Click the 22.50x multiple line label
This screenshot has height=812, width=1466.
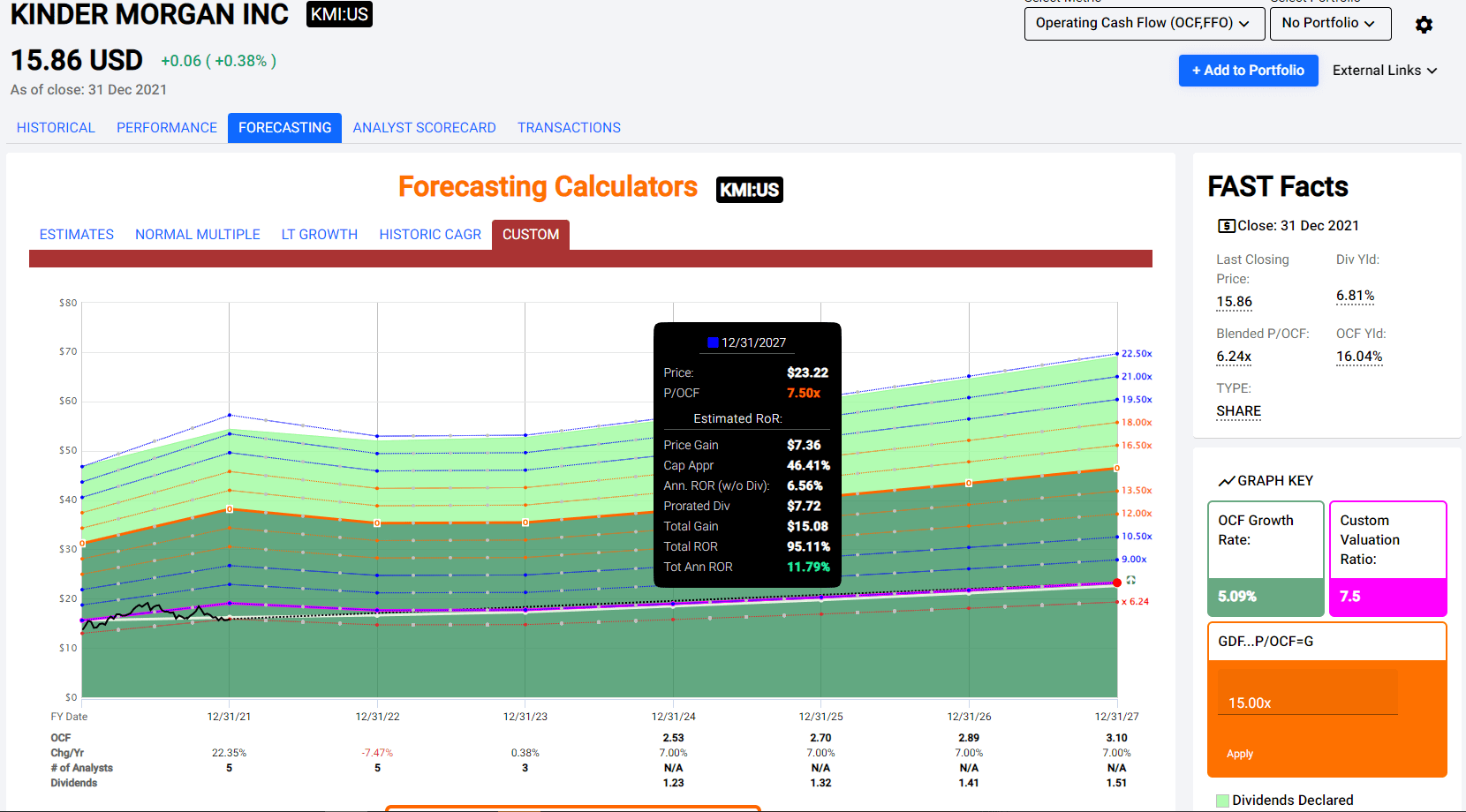(1137, 354)
